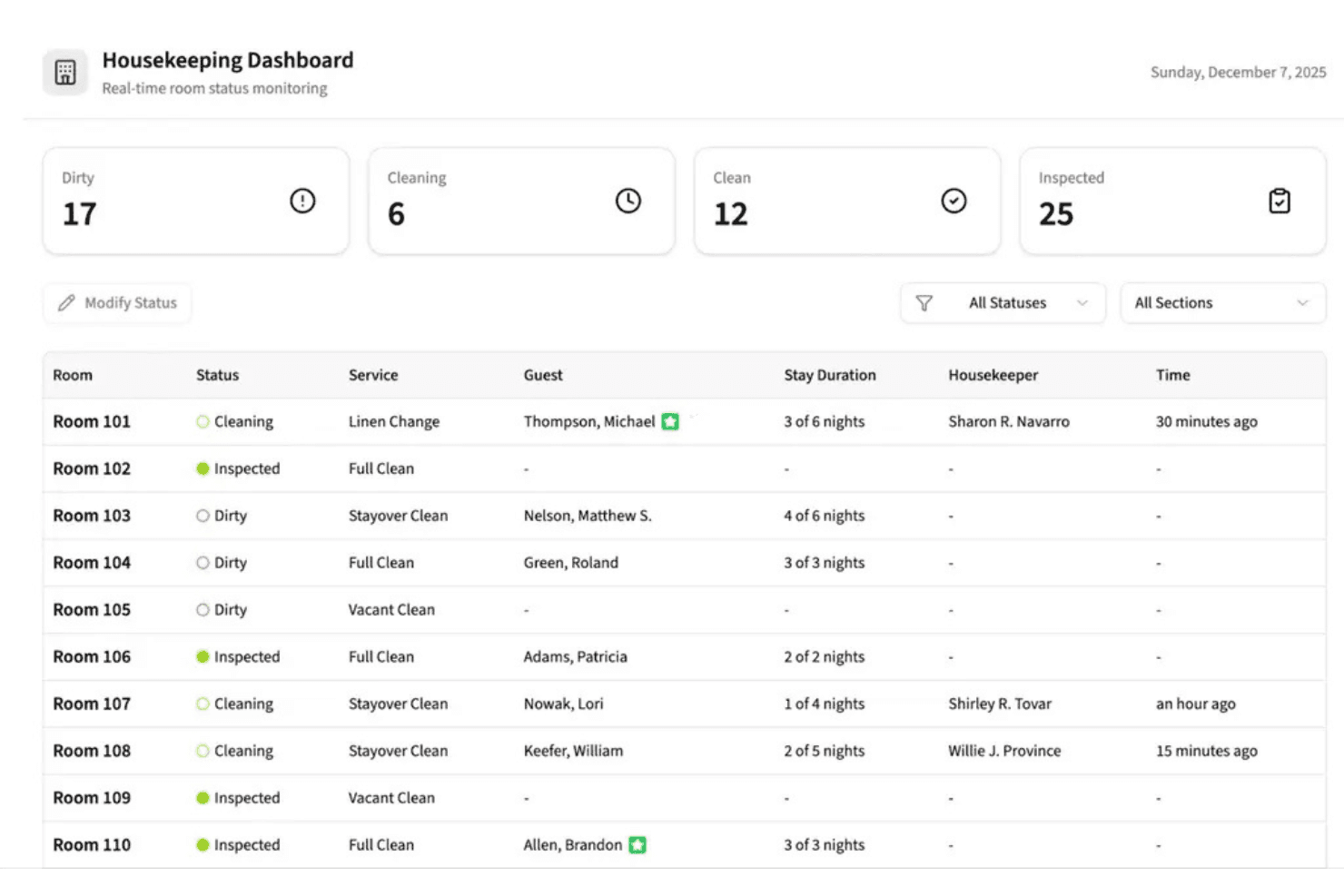Select the Room 103 row label
1344x896 pixels.
click(92, 516)
